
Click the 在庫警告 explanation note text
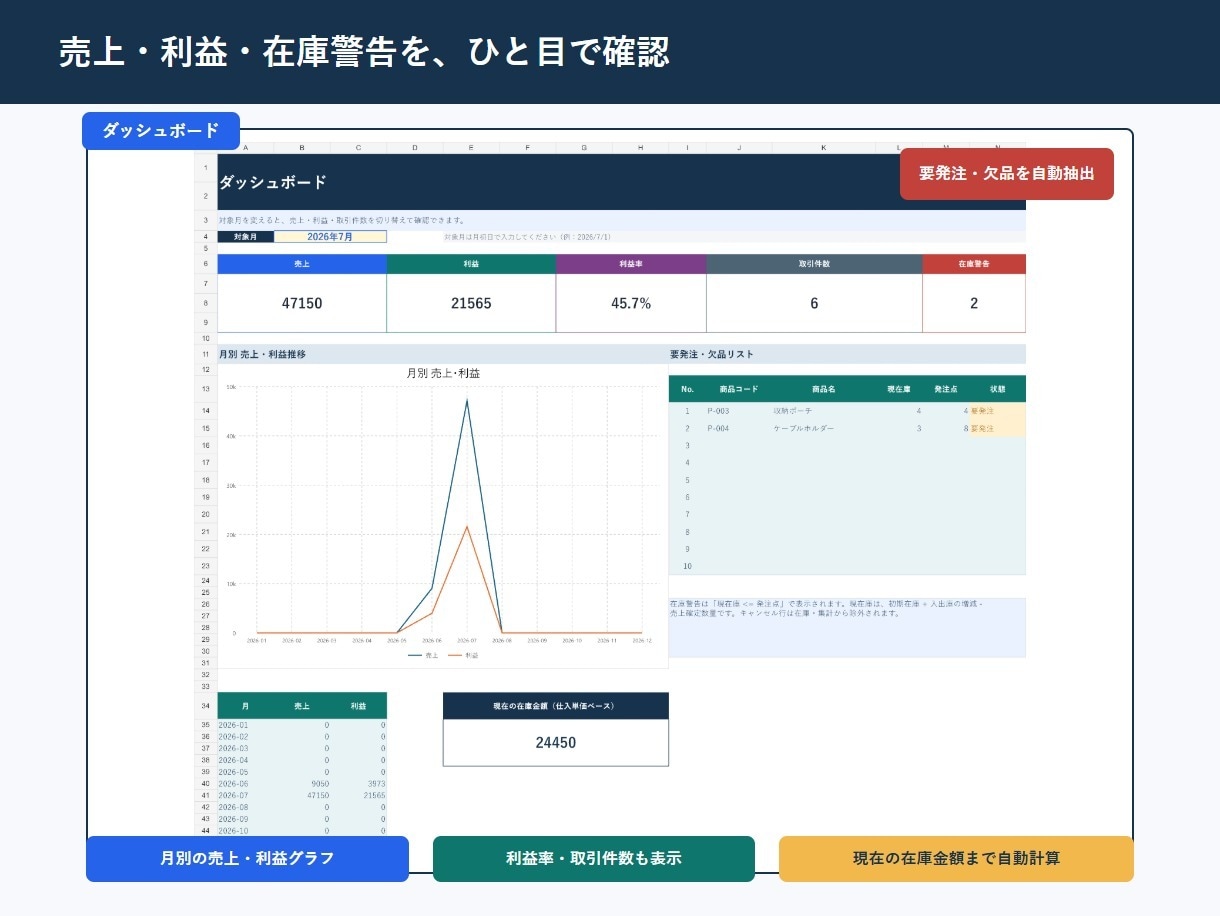click(x=827, y=609)
